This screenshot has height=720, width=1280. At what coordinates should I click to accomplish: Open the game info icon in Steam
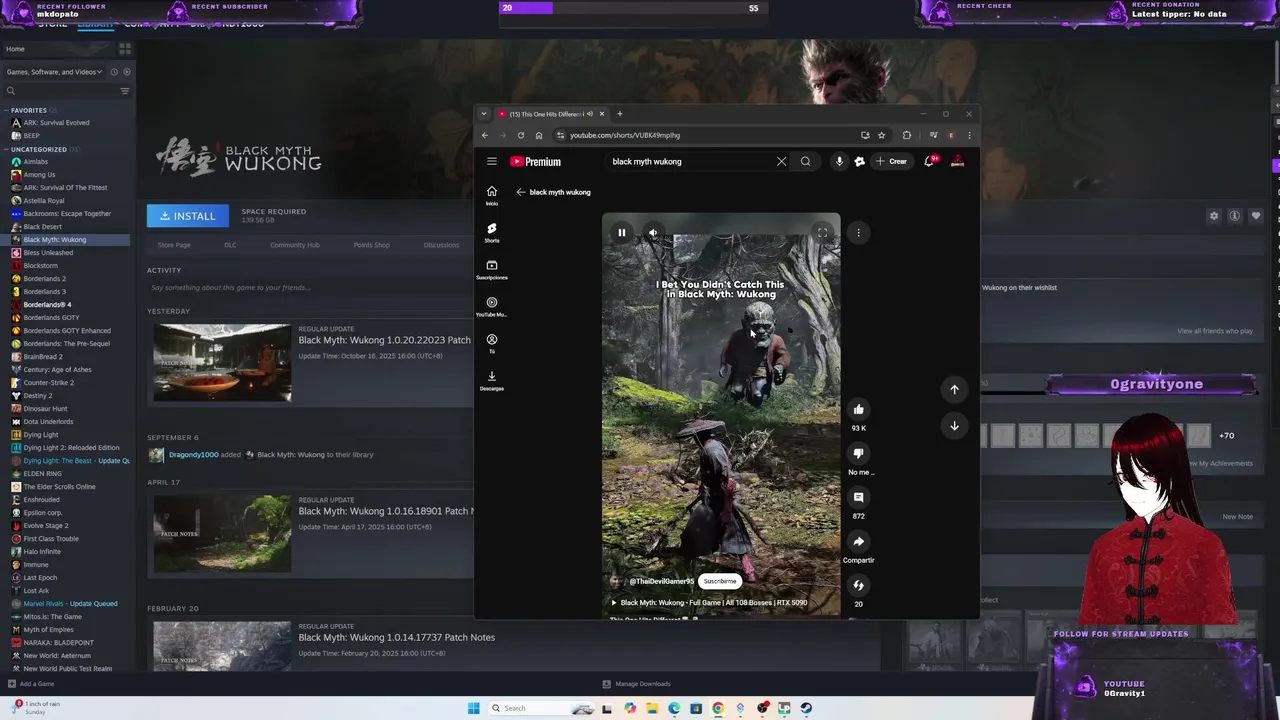pos(1235,216)
